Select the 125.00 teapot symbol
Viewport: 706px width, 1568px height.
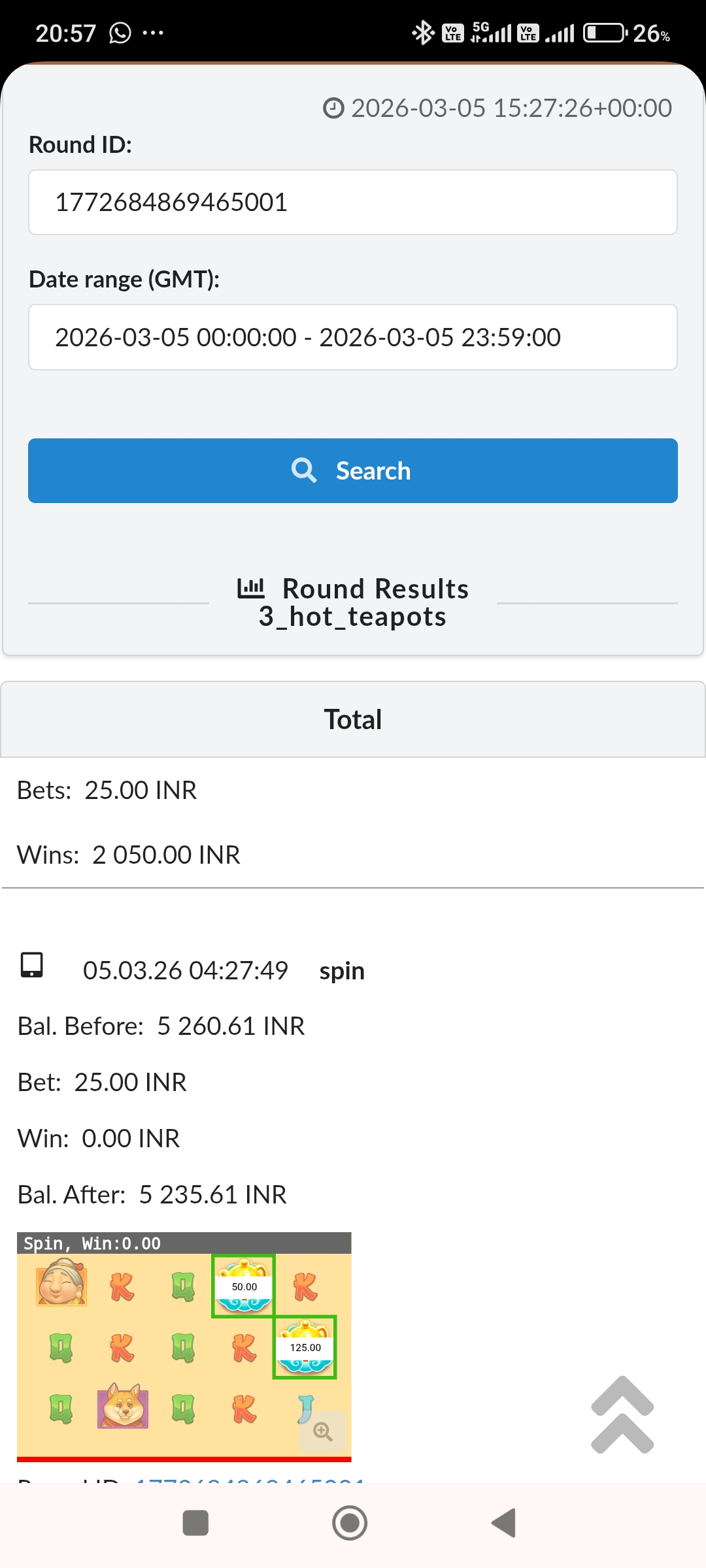305,1347
